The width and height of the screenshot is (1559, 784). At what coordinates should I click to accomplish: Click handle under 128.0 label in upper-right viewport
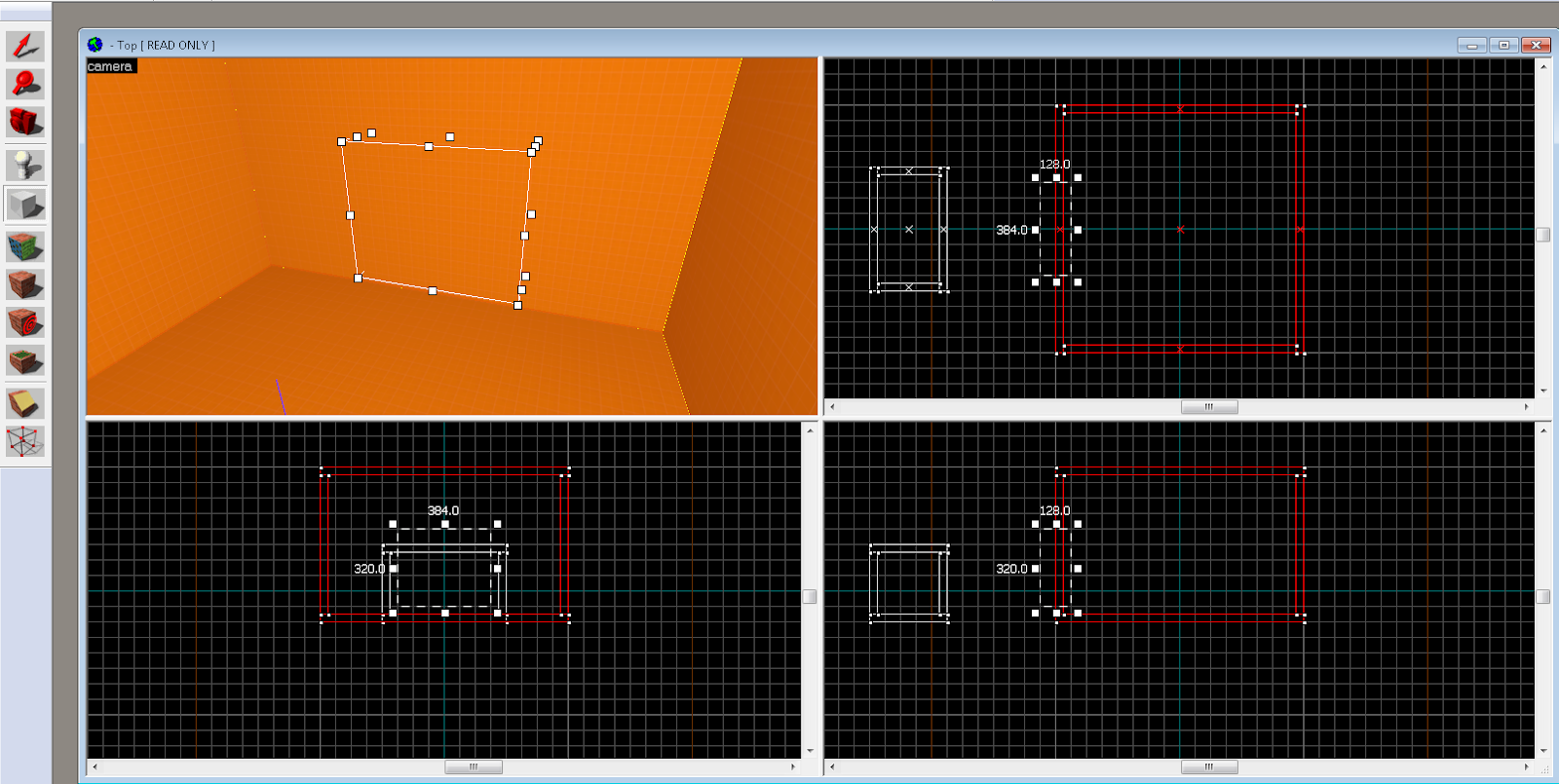pyautogui.click(x=1056, y=177)
